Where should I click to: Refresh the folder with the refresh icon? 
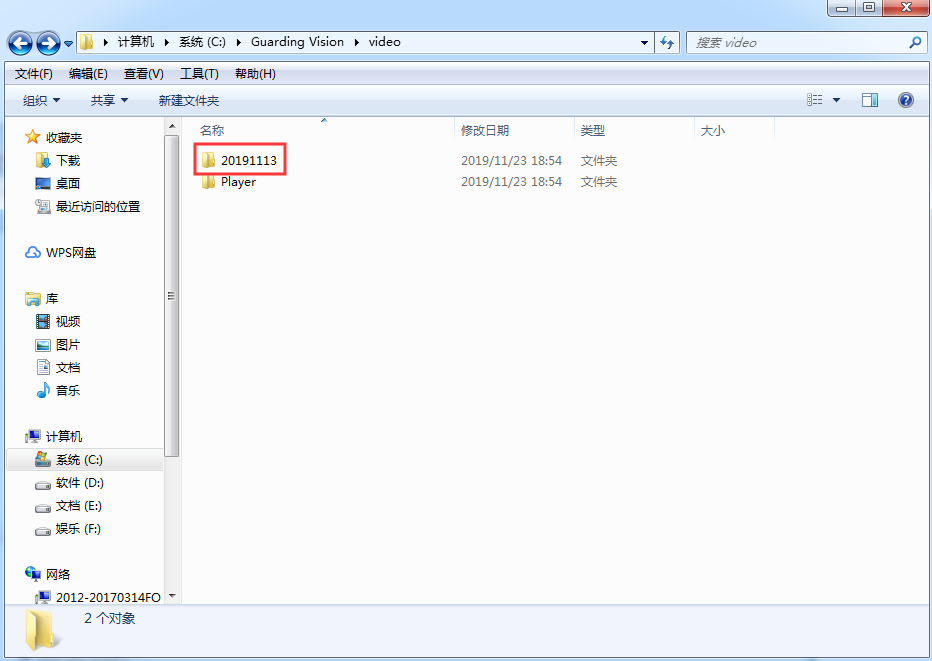pyautogui.click(x=667, y=43)
